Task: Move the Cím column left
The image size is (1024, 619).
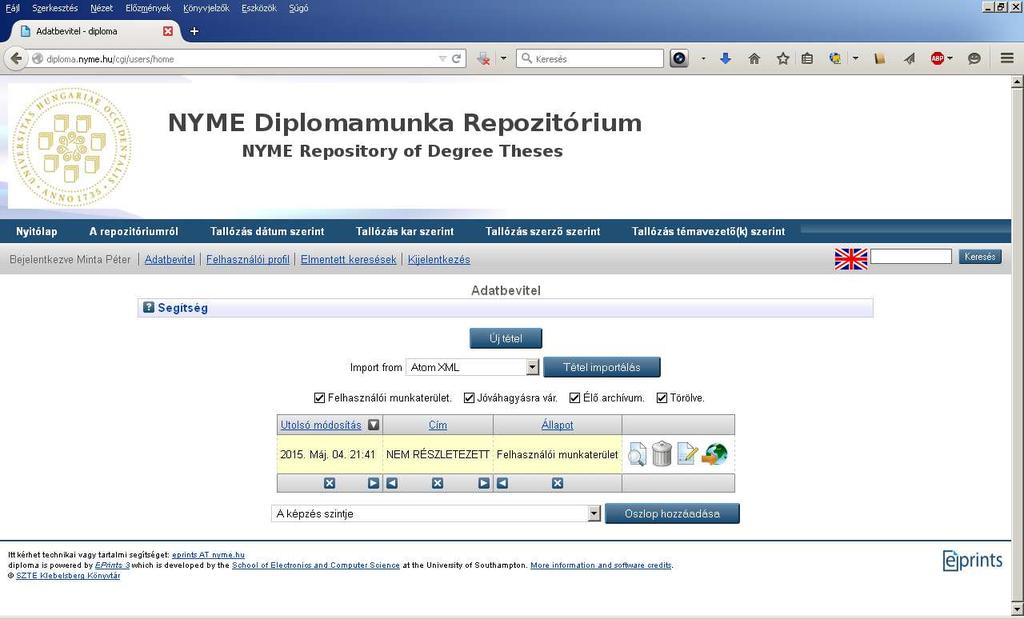Action: coord(392,483)
